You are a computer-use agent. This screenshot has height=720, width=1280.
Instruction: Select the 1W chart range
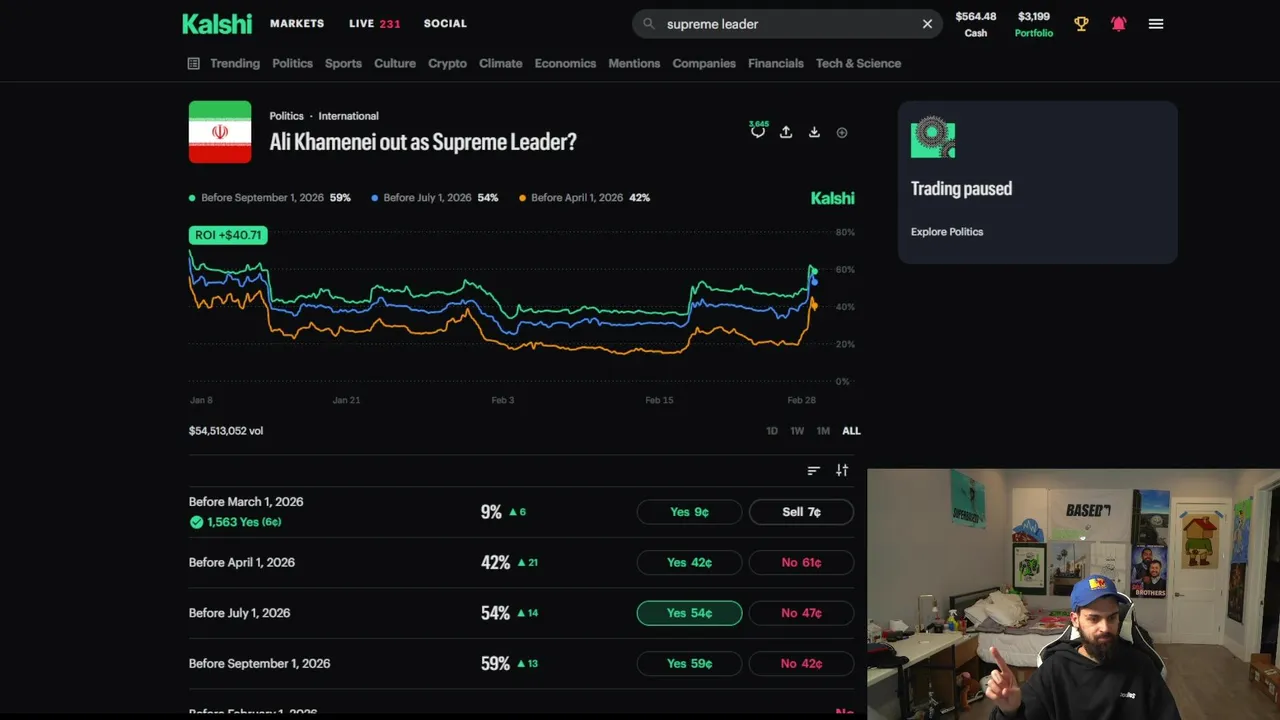(797, 431)
